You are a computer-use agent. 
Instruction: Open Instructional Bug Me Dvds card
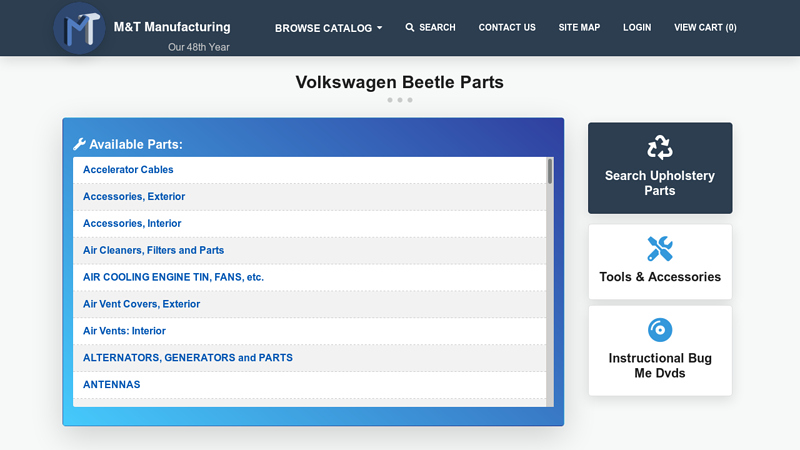click(x=660, y=351)
